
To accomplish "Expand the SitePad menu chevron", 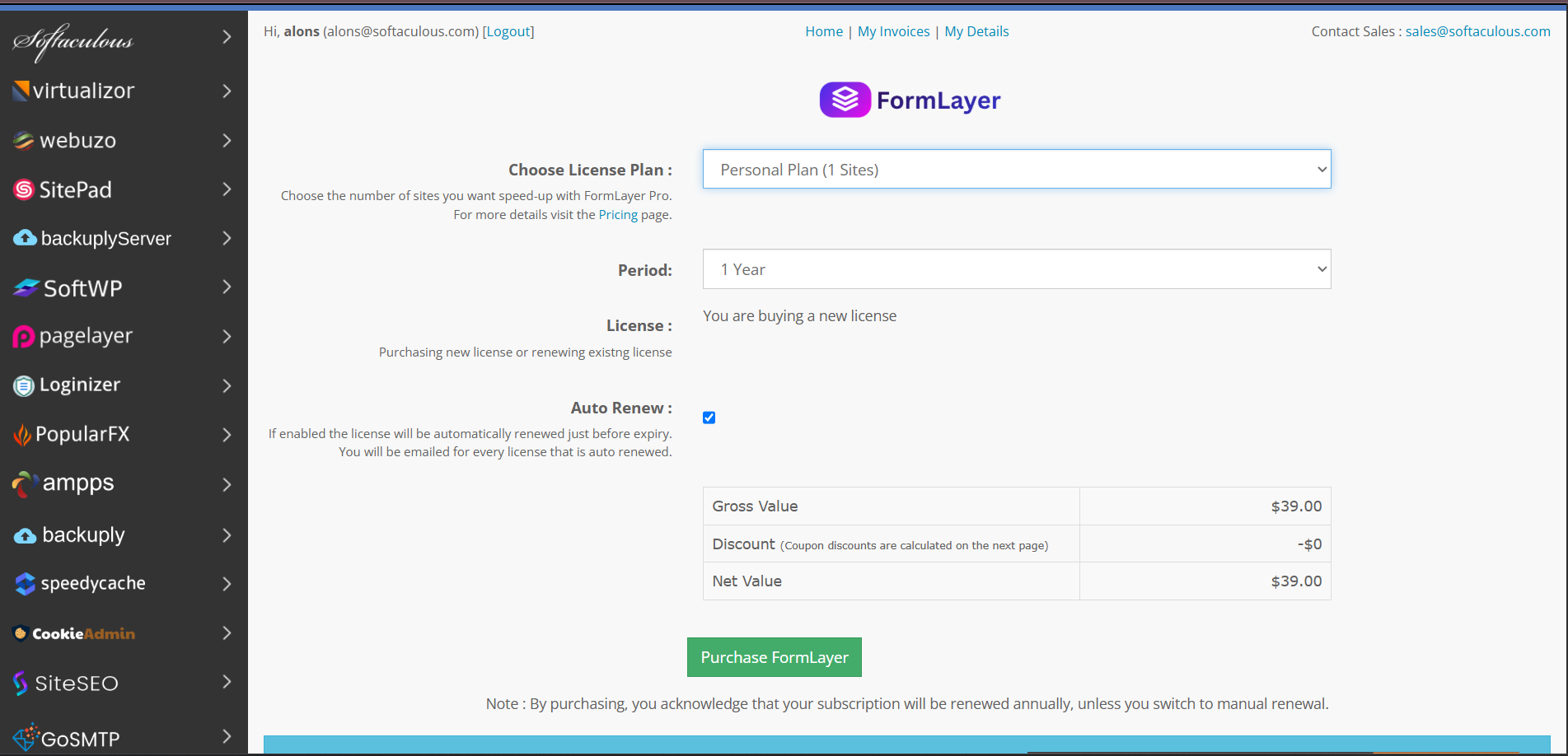I will [x=227, y=189].
